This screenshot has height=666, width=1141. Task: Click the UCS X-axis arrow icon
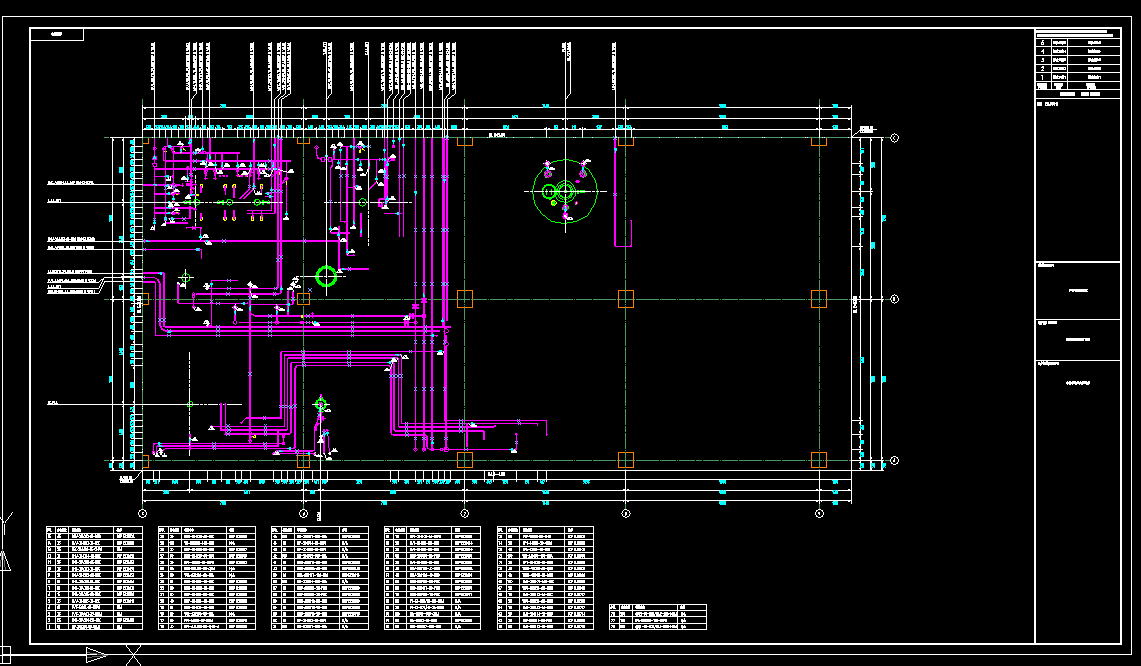[96, 655]
